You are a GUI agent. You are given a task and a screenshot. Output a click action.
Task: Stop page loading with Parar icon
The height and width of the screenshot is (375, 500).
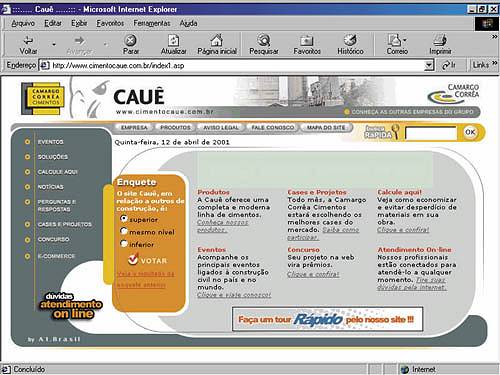(130, 41)
